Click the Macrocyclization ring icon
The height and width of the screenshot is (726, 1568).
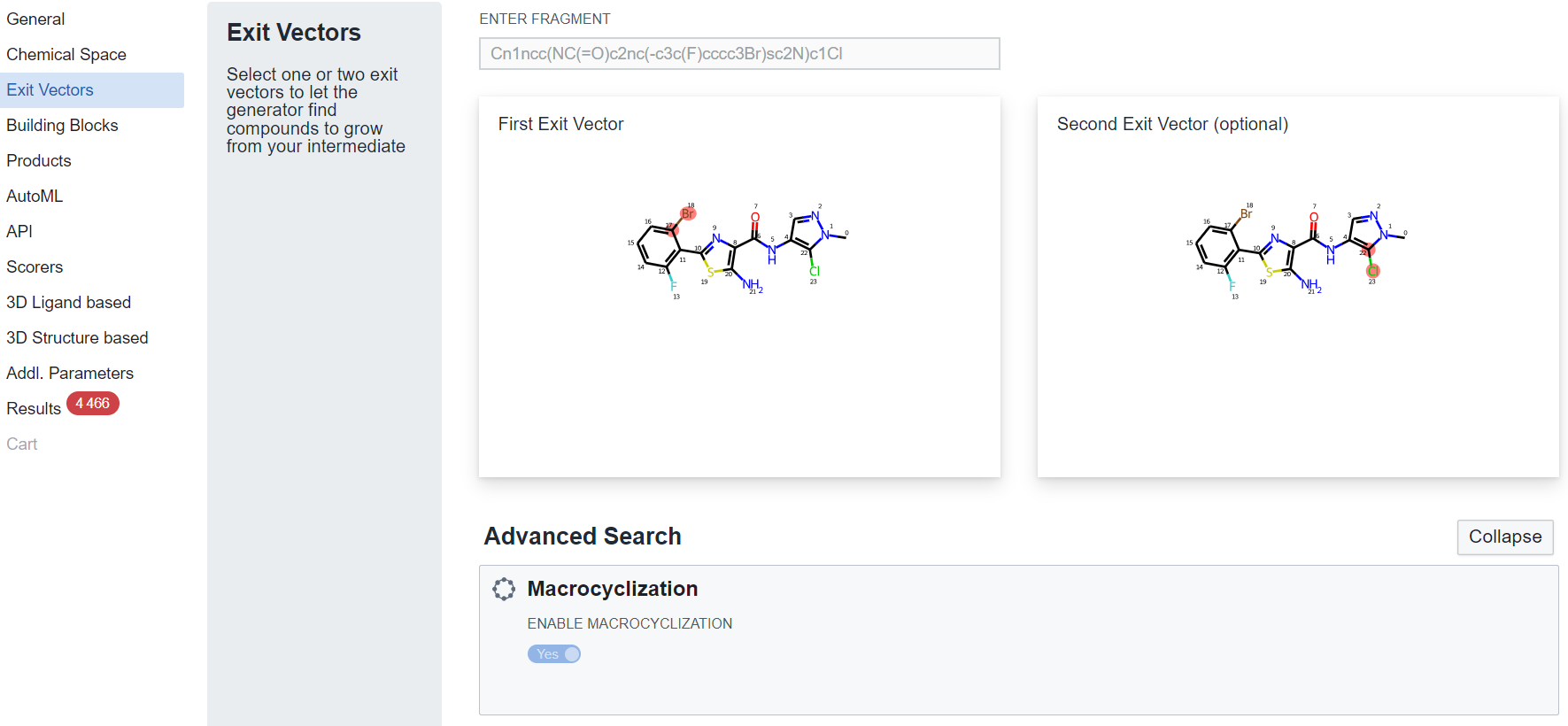click(504, 589)
